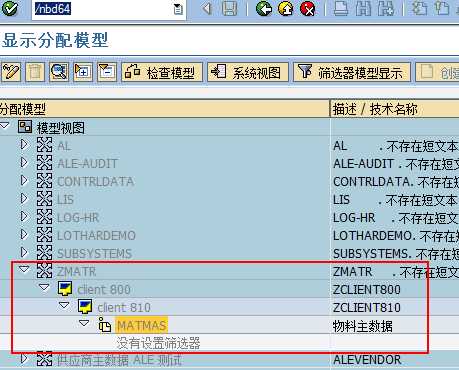Click the 分配模型 column header
The image size is (459, 370).
tap(165, 109)
